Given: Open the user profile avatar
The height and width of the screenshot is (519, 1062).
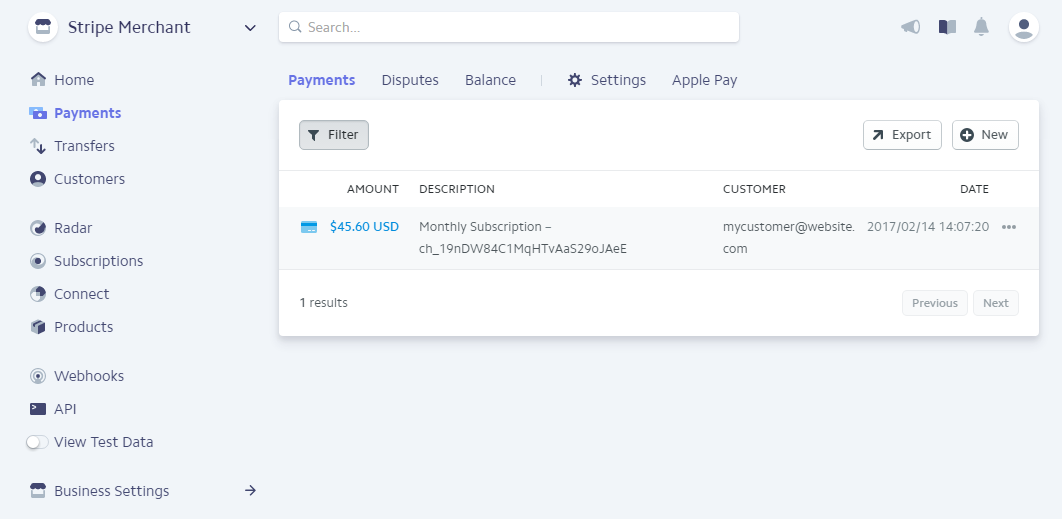Looking at the screenshot, I should click(1023, 27).
